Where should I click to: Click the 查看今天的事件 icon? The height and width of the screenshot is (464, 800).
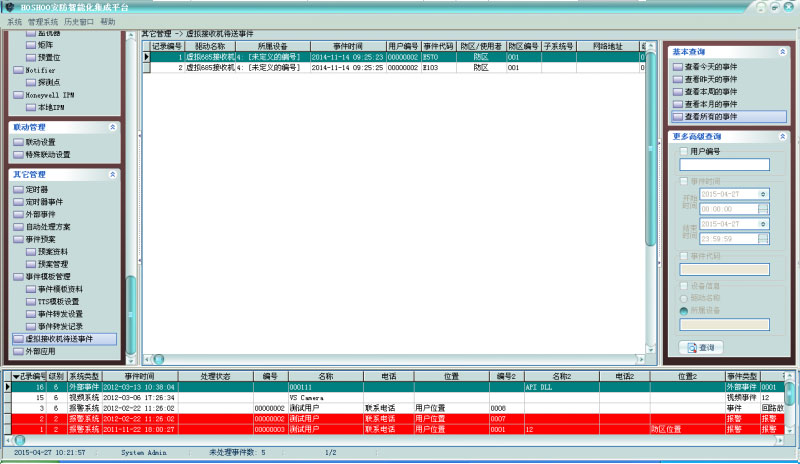tap(678, 66)
